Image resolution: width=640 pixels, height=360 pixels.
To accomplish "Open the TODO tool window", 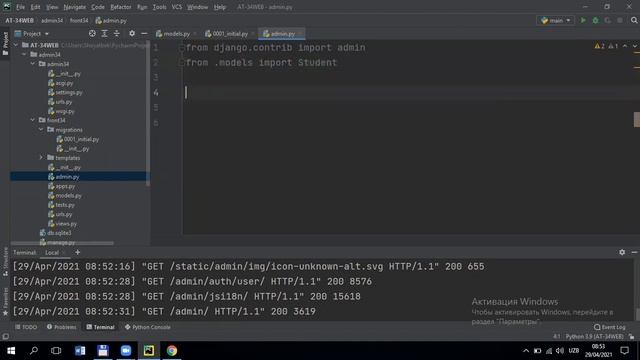I will 26,327.
